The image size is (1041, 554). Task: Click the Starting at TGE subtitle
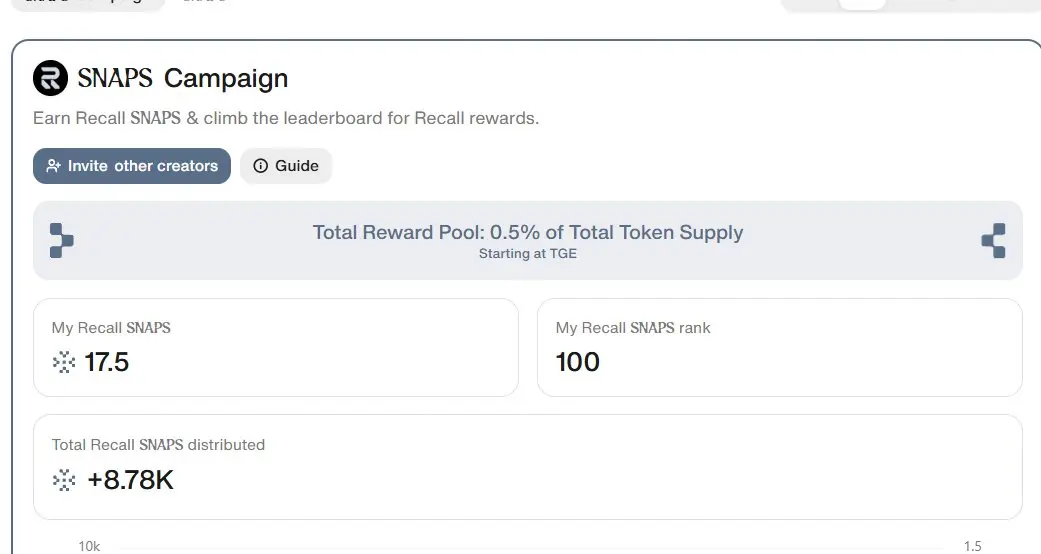(x=528, y=254)
